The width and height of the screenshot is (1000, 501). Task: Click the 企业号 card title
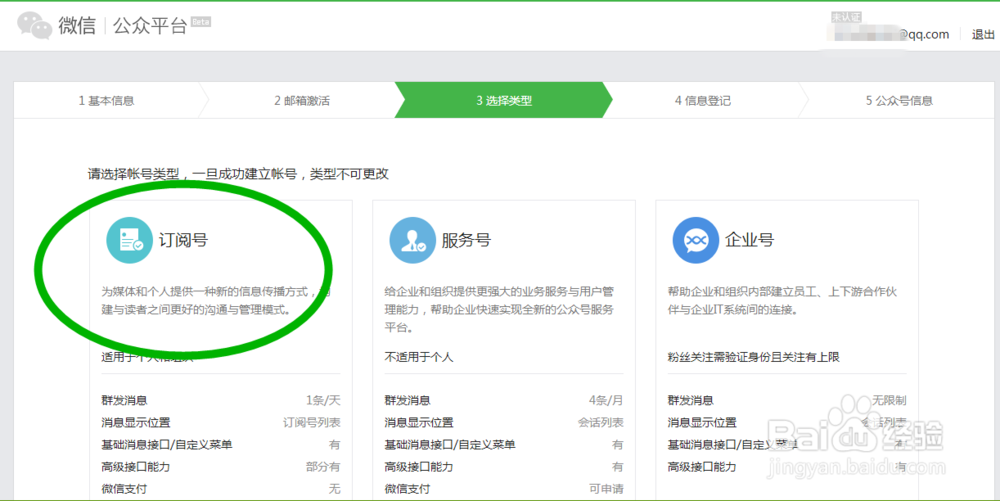point(749,240)
